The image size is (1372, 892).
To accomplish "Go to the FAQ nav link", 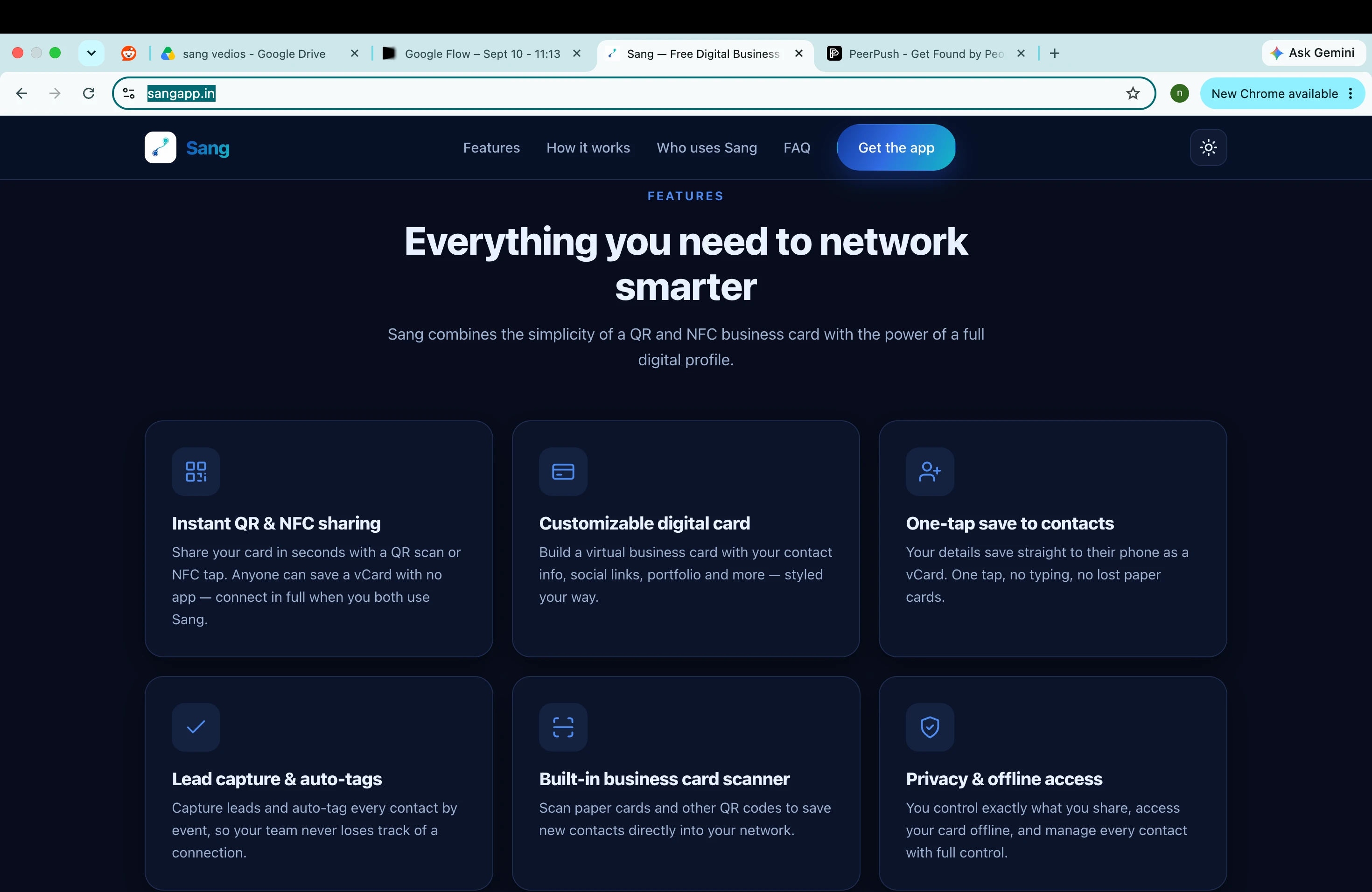I will pyautogui.click(x=797, y=148).
